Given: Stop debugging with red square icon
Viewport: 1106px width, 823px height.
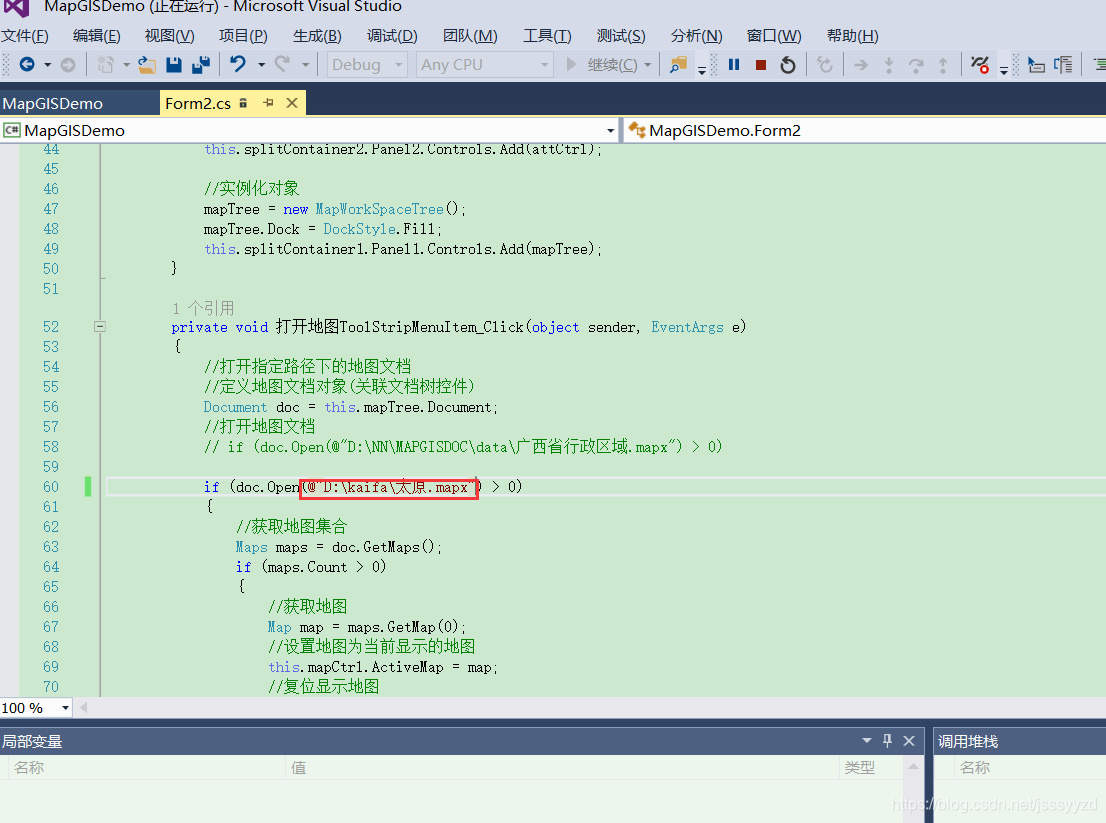Looking at the screenshot, I should tap(760, 65).
